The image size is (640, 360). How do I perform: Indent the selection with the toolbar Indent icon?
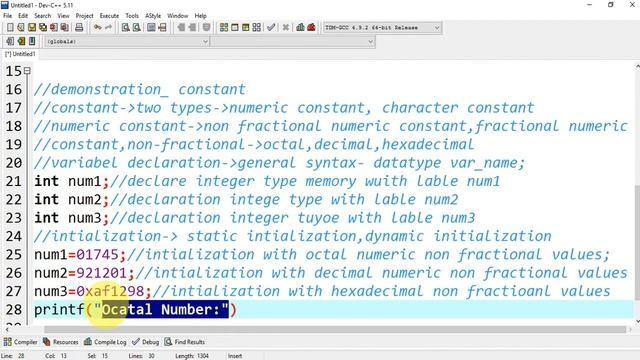(x=181, y=27)
